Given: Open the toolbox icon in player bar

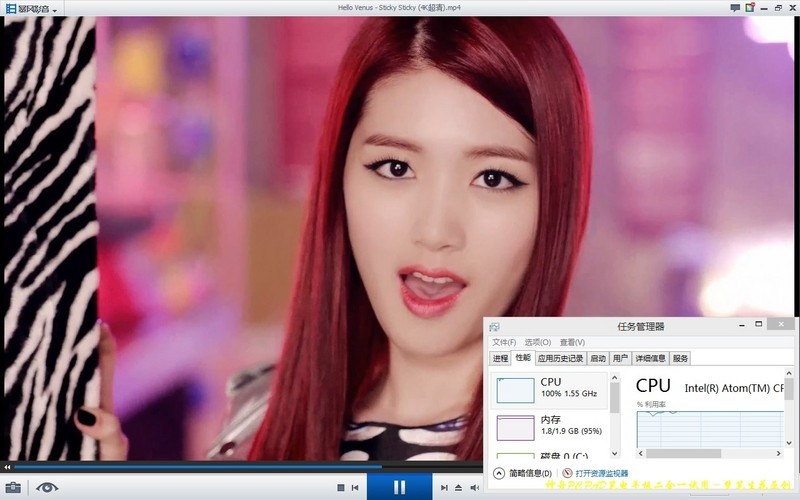Looking at the screenshot, I should point(13,488).
